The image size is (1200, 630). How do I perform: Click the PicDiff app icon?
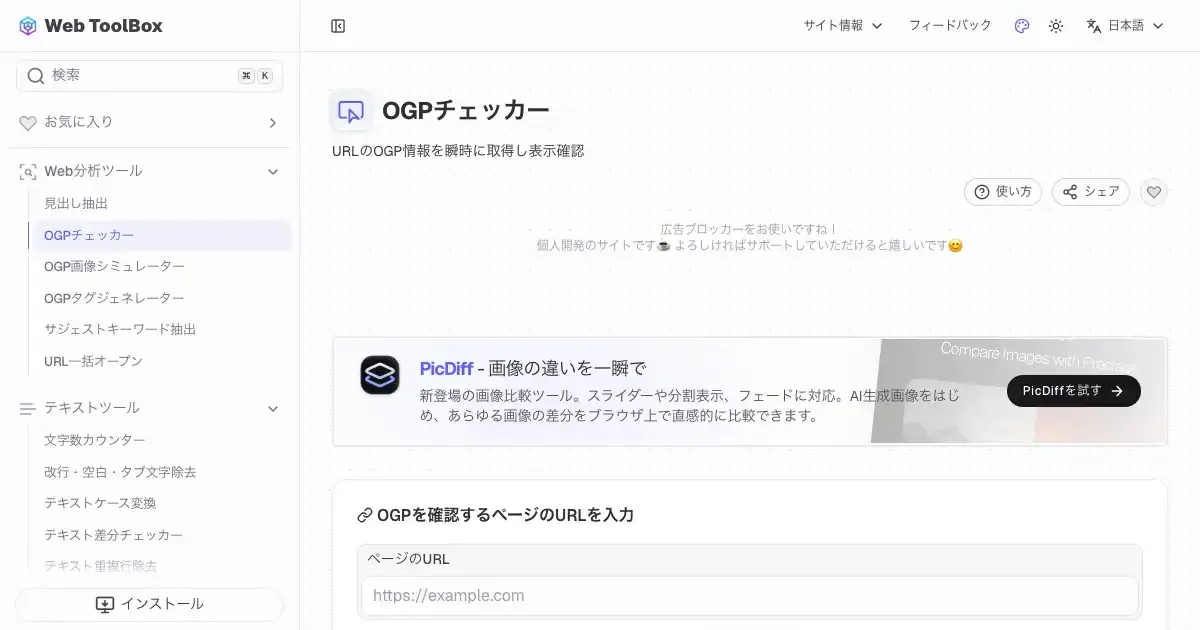pos(380,375)
